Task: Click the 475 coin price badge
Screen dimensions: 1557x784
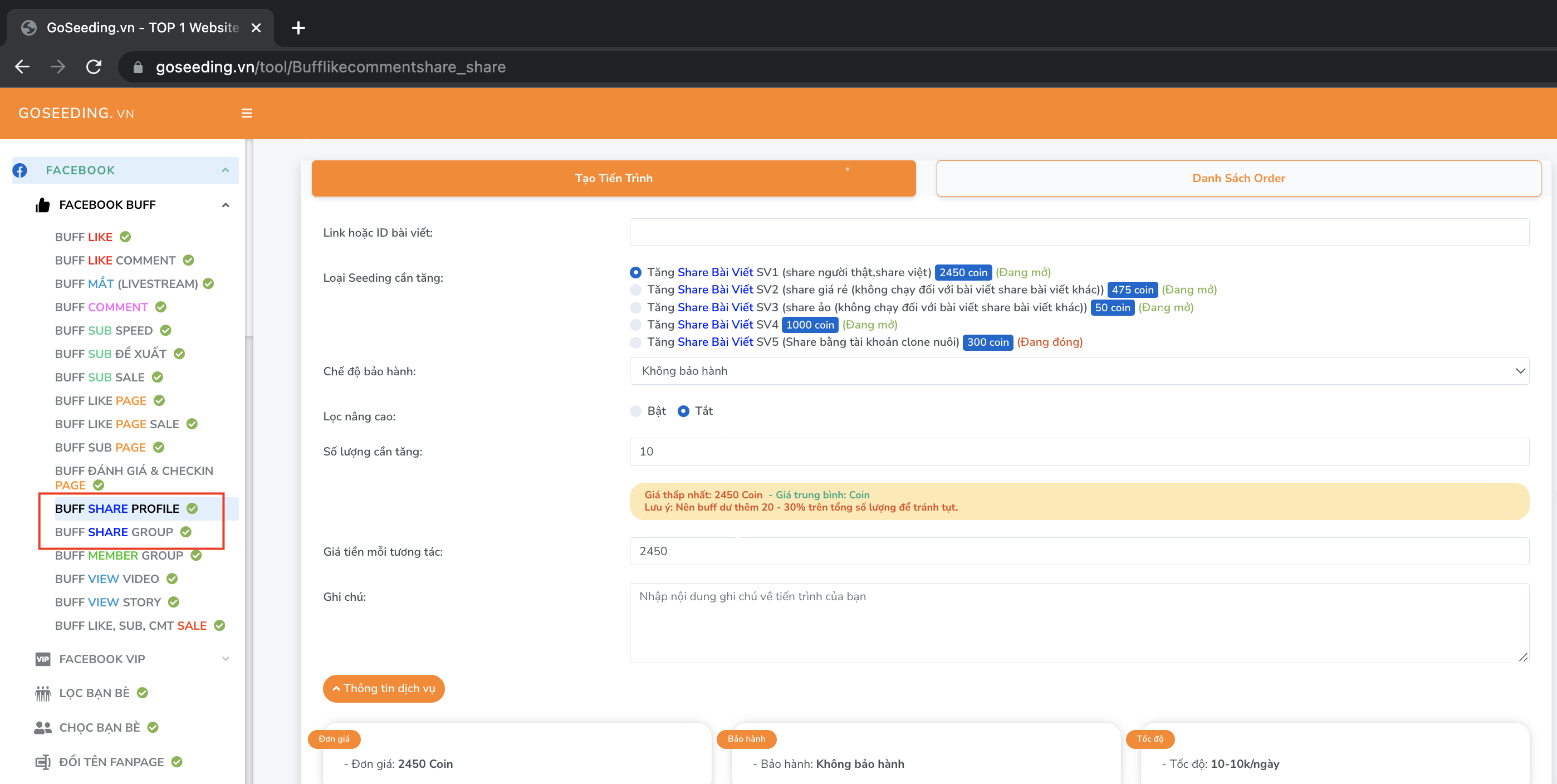Action: click(x=1132, y=290)
